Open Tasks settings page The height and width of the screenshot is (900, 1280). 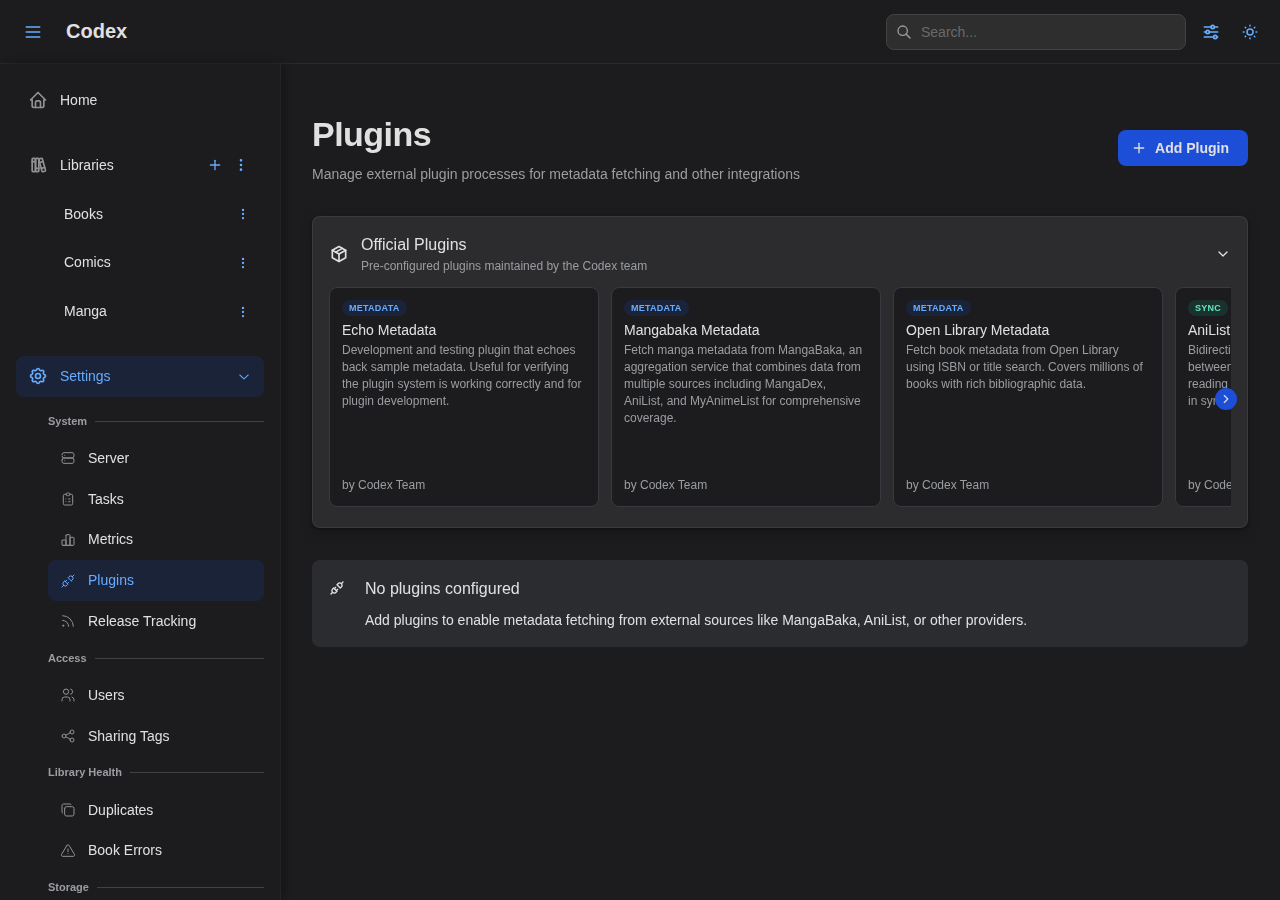coord(156,499)
